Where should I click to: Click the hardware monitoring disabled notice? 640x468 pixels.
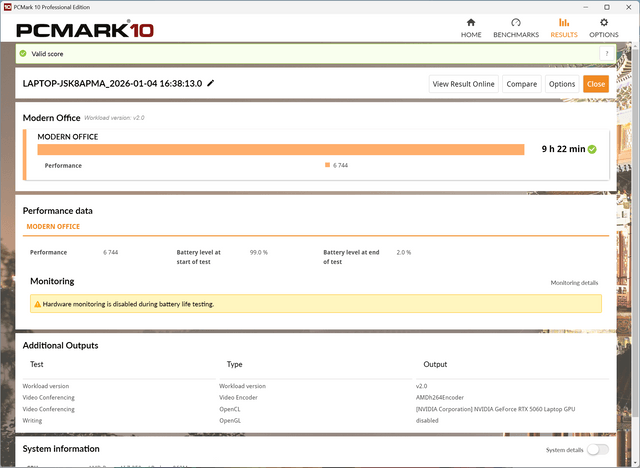316,304
